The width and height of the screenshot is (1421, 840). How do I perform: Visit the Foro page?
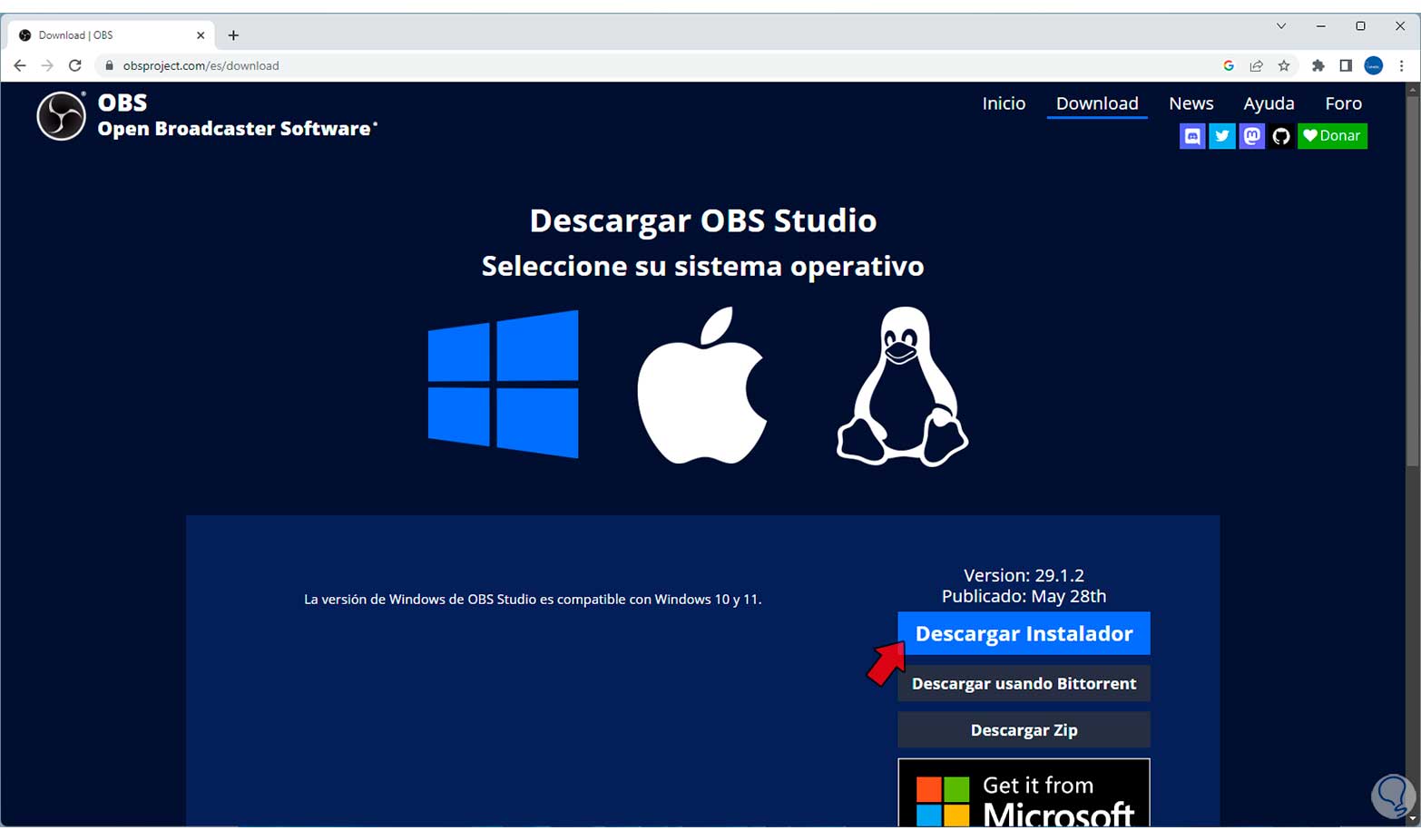1343,103
